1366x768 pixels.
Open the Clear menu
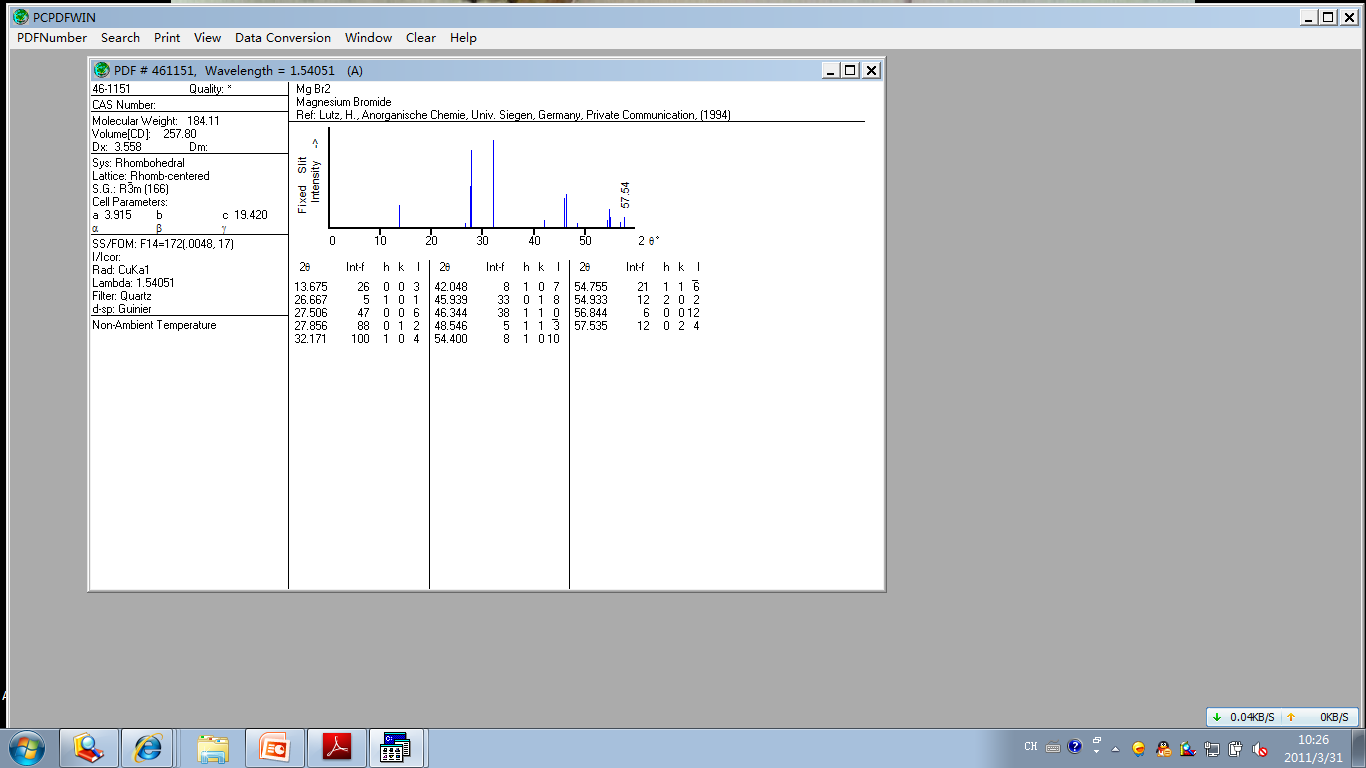pyautogui.click(x=421, y=38)
